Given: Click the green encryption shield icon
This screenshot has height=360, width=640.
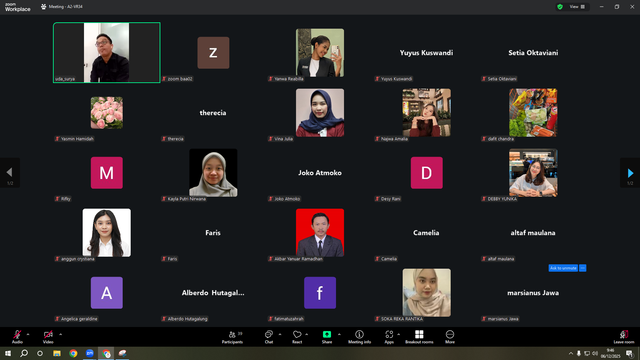Looking at the screenshot, I should point(560,7).
